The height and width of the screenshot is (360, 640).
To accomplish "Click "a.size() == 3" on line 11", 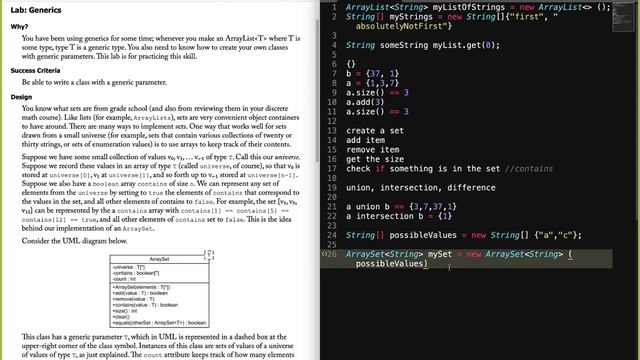I will [x=377, y=111].
